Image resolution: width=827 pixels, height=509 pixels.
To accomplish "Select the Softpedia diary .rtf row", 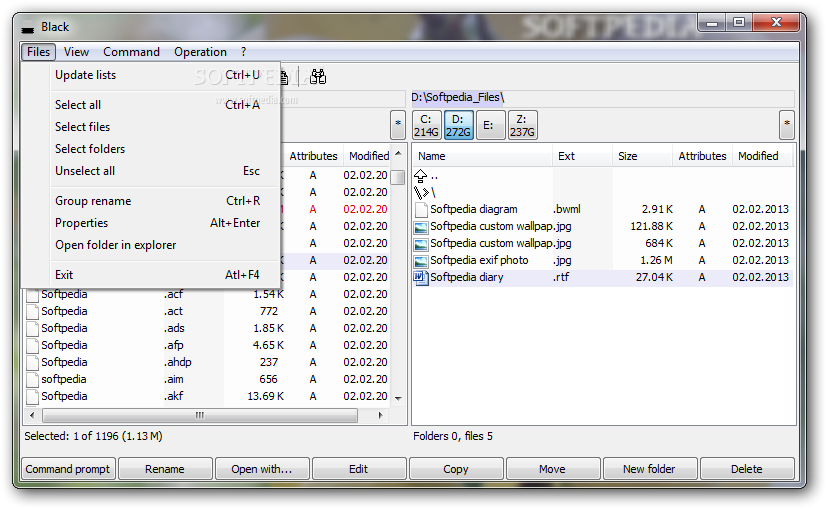I will 602,277.
